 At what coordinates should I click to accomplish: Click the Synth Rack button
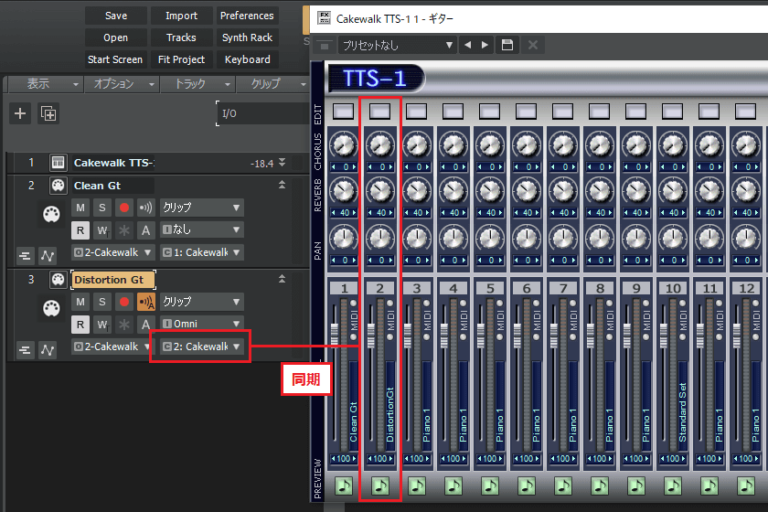(247, 38)
